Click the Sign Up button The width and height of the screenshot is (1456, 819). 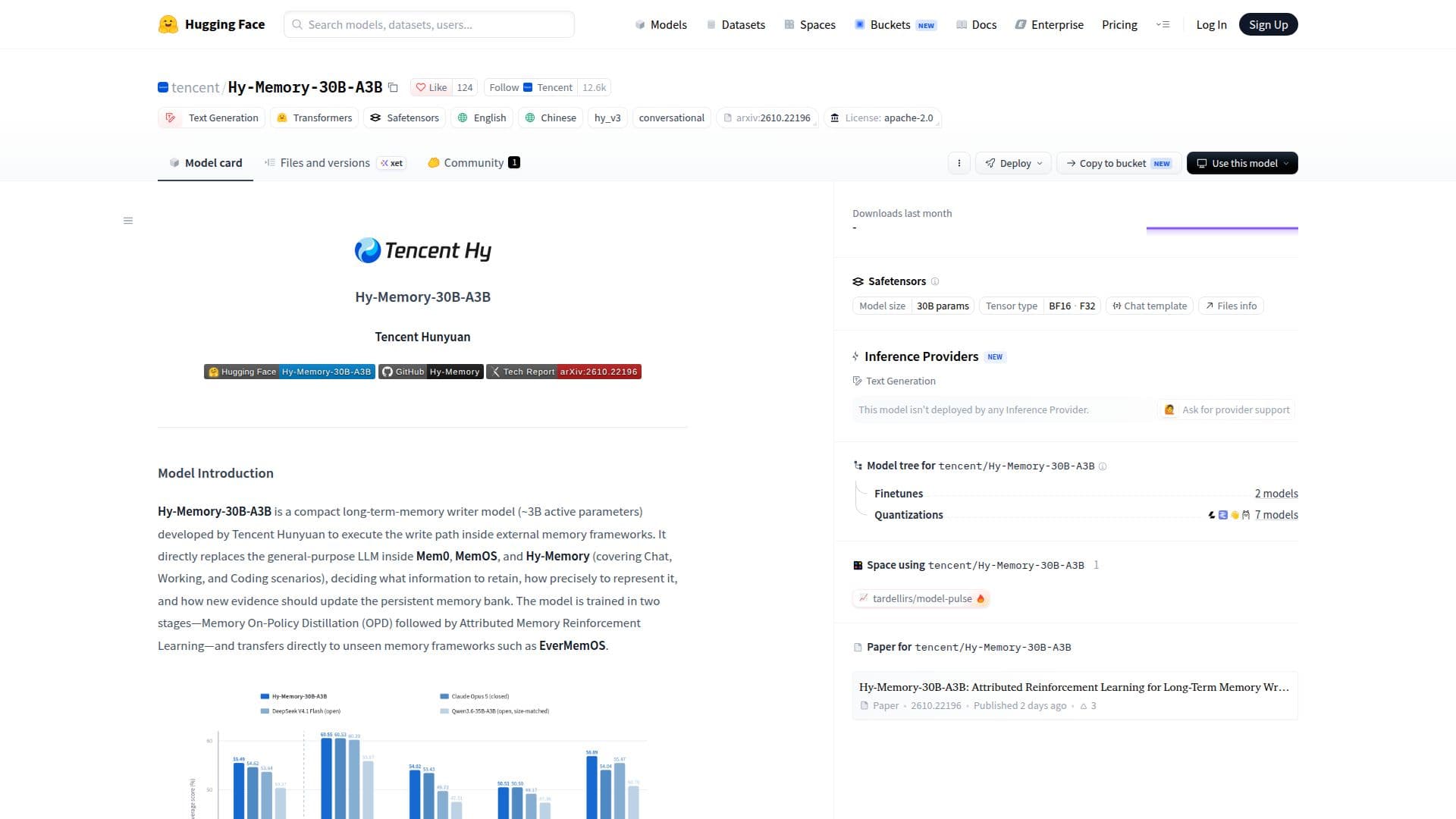click(x=1269, y=24)
